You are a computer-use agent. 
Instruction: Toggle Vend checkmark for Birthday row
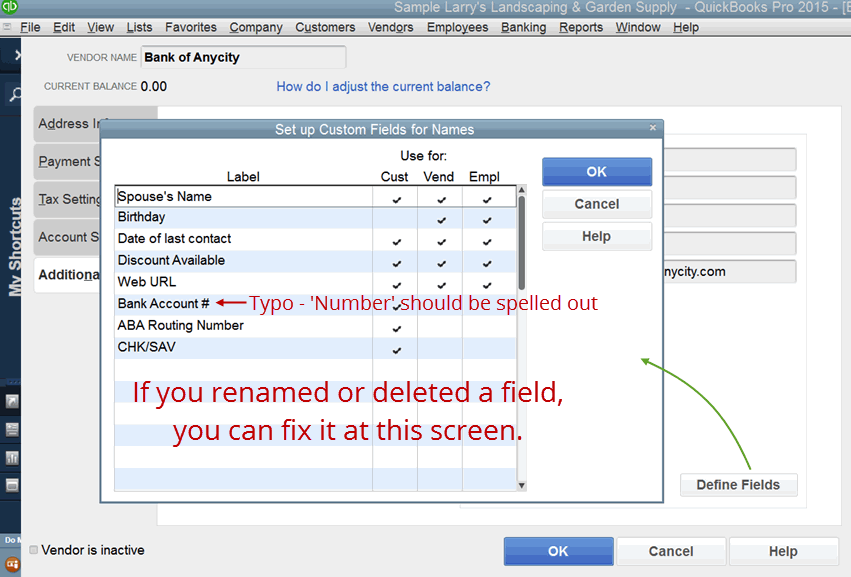440,219
